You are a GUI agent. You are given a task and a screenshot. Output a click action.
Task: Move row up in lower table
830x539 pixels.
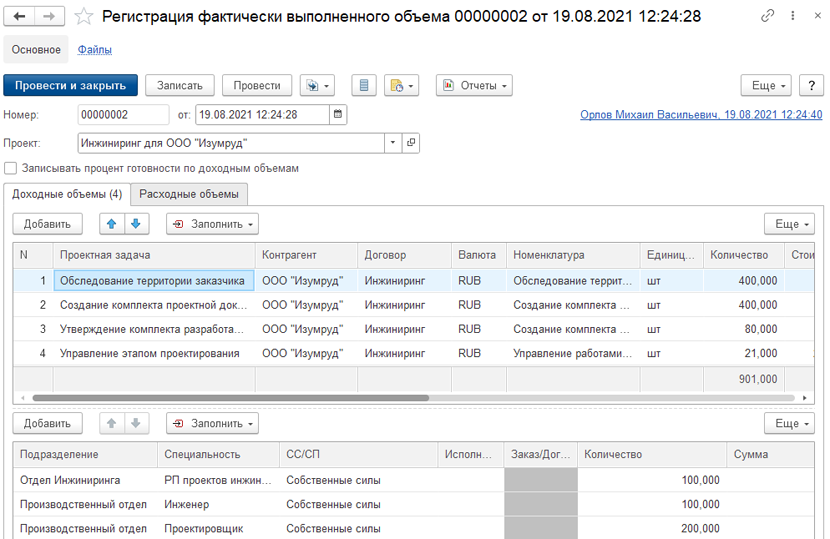pos(112,423)
